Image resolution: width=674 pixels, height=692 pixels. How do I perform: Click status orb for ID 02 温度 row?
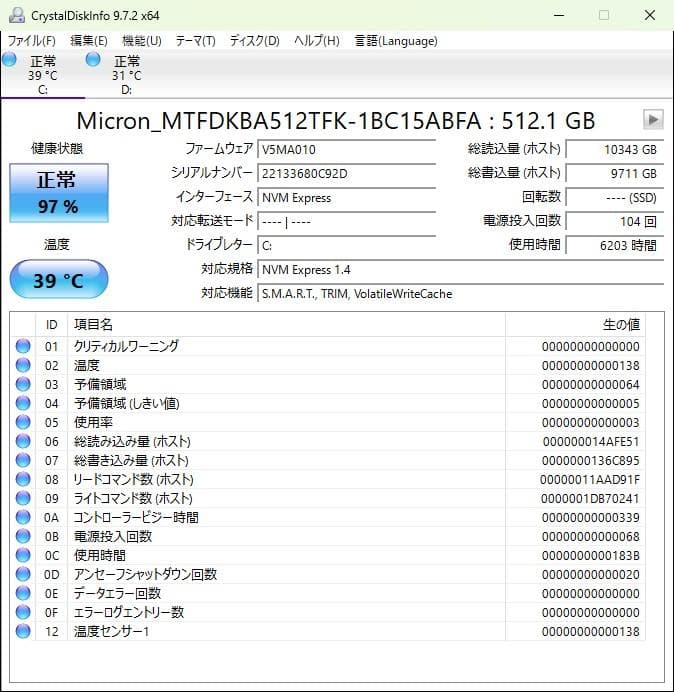[23, 365]
